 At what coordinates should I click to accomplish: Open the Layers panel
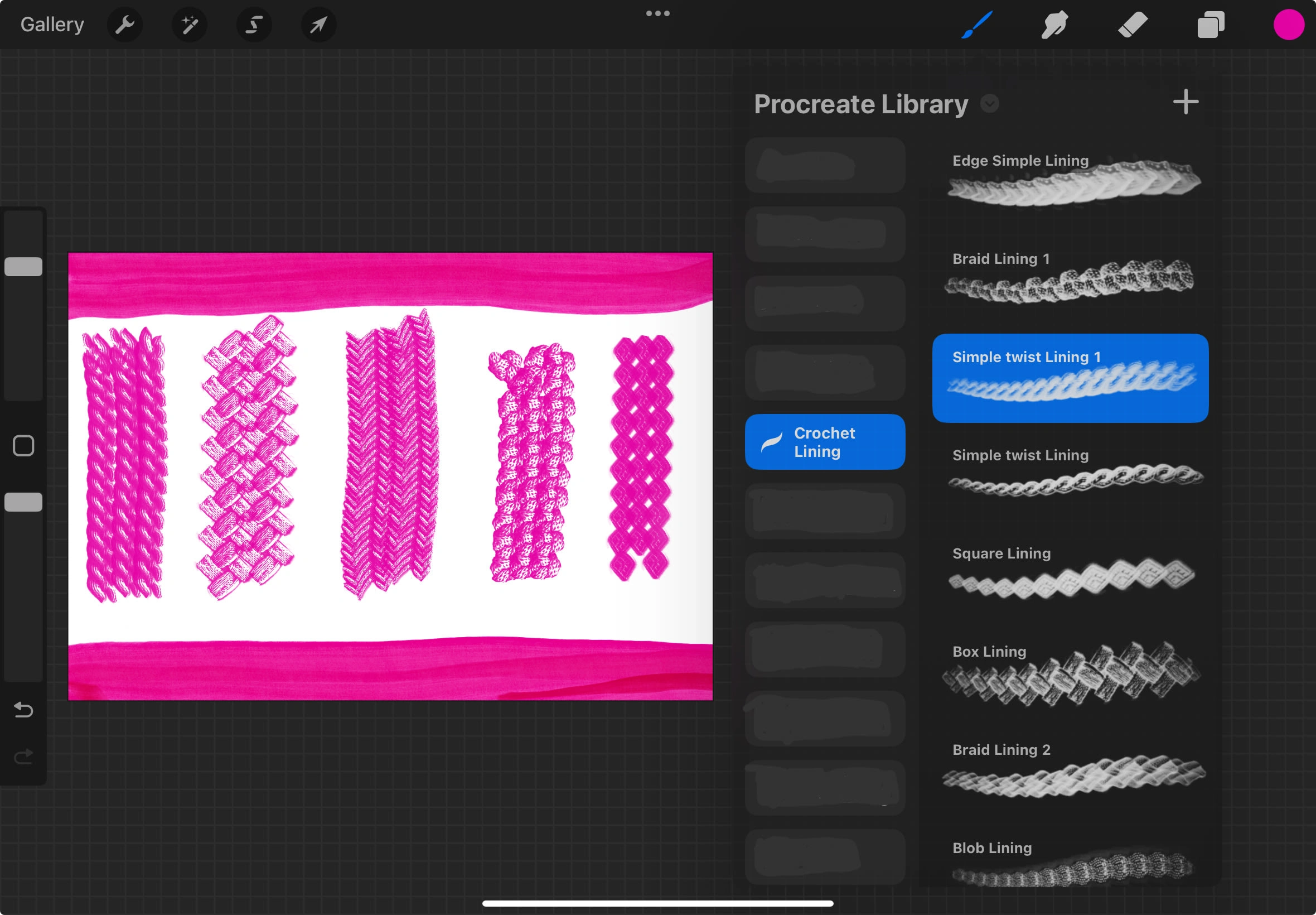pos(1211,25)
